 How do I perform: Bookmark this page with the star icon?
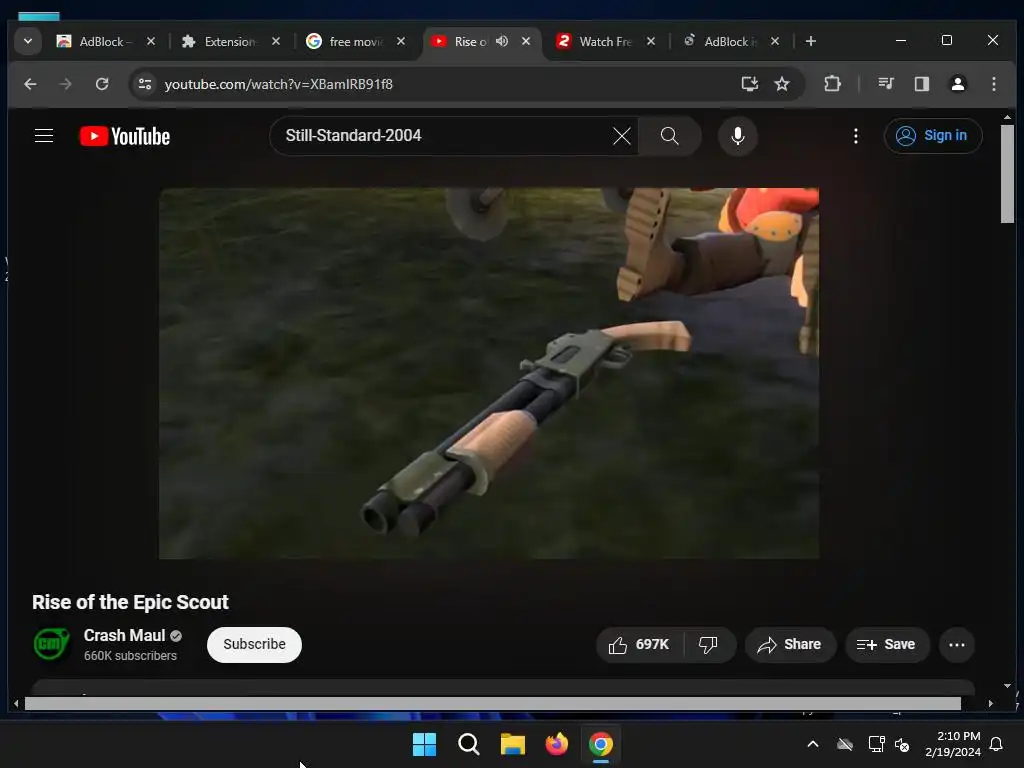[782, 84]
